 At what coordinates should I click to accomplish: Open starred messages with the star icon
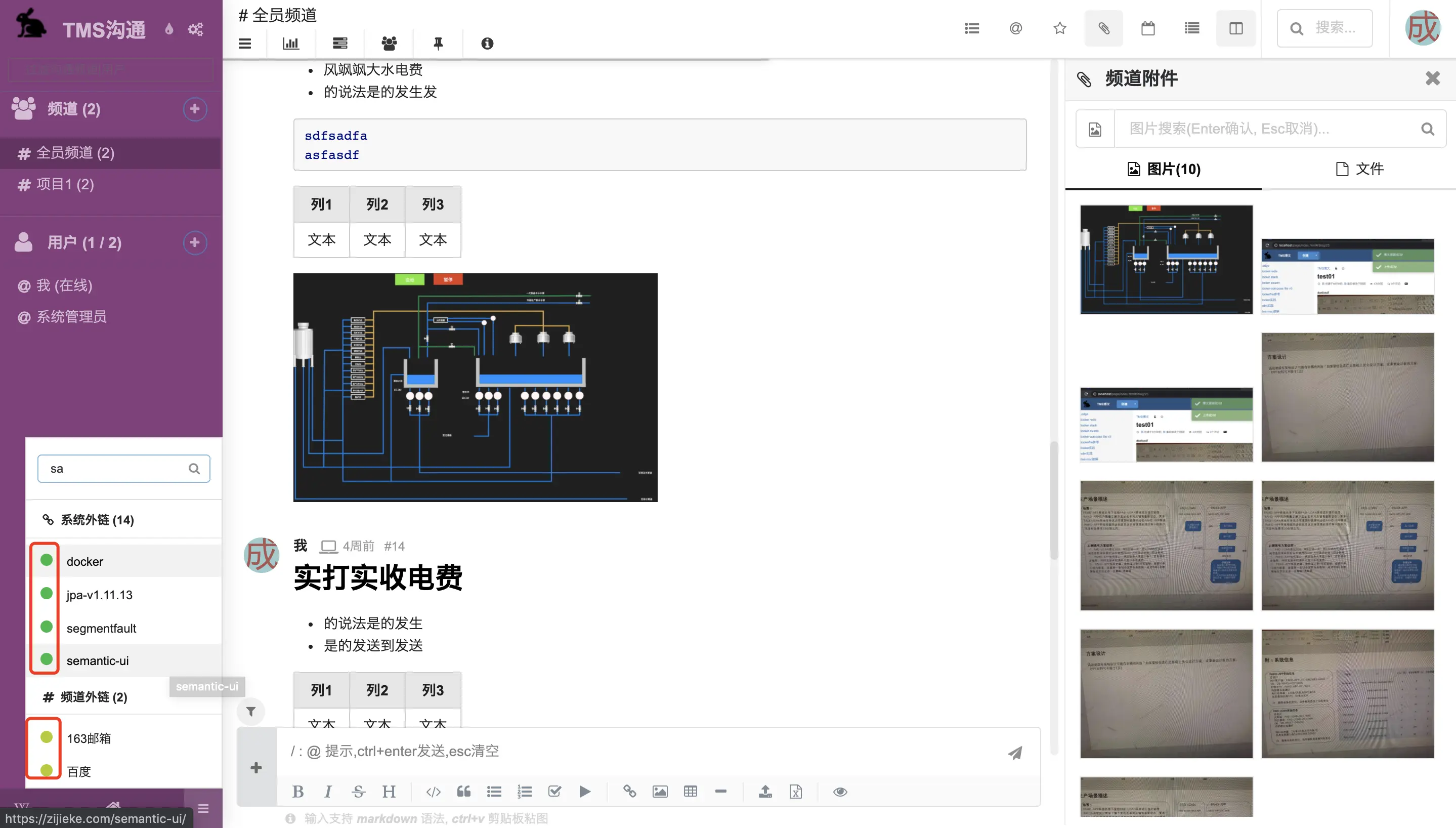click(1059, 28)
